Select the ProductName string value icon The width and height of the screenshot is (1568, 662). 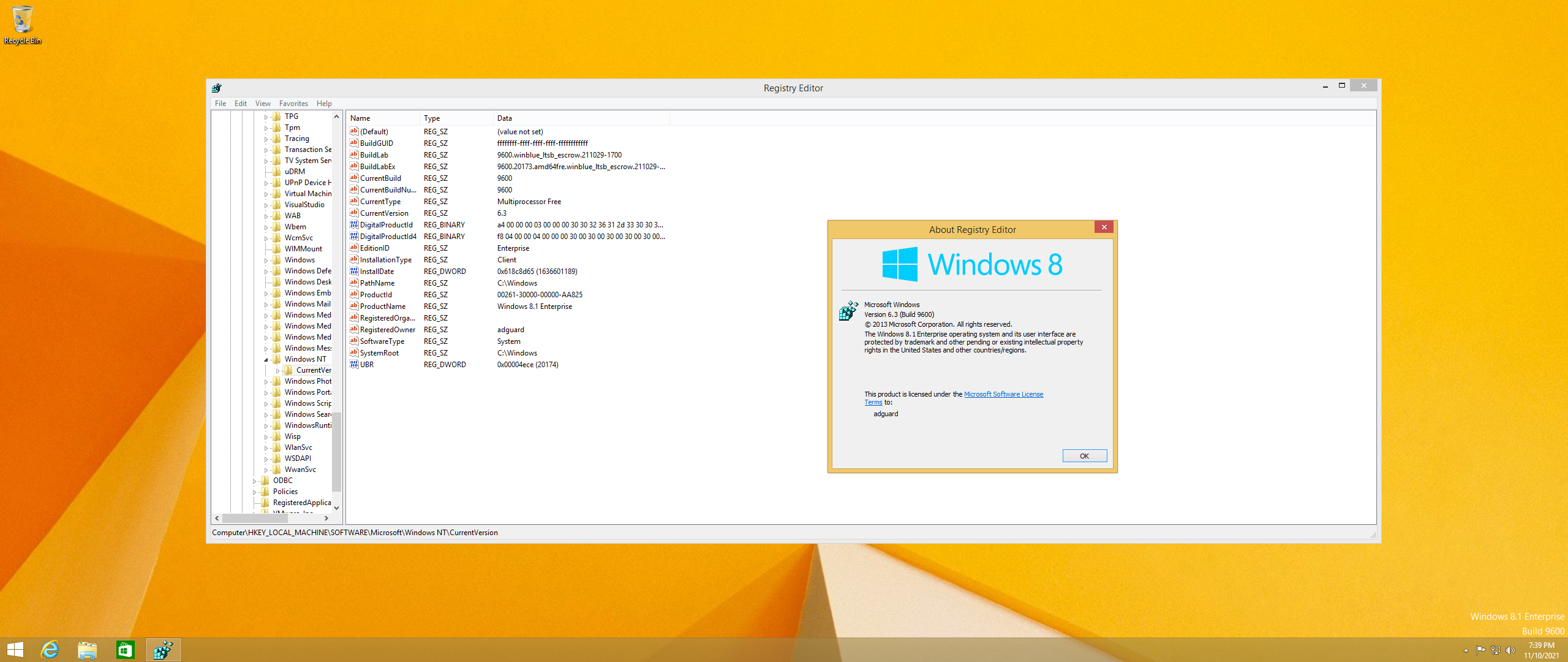point(354,306)
